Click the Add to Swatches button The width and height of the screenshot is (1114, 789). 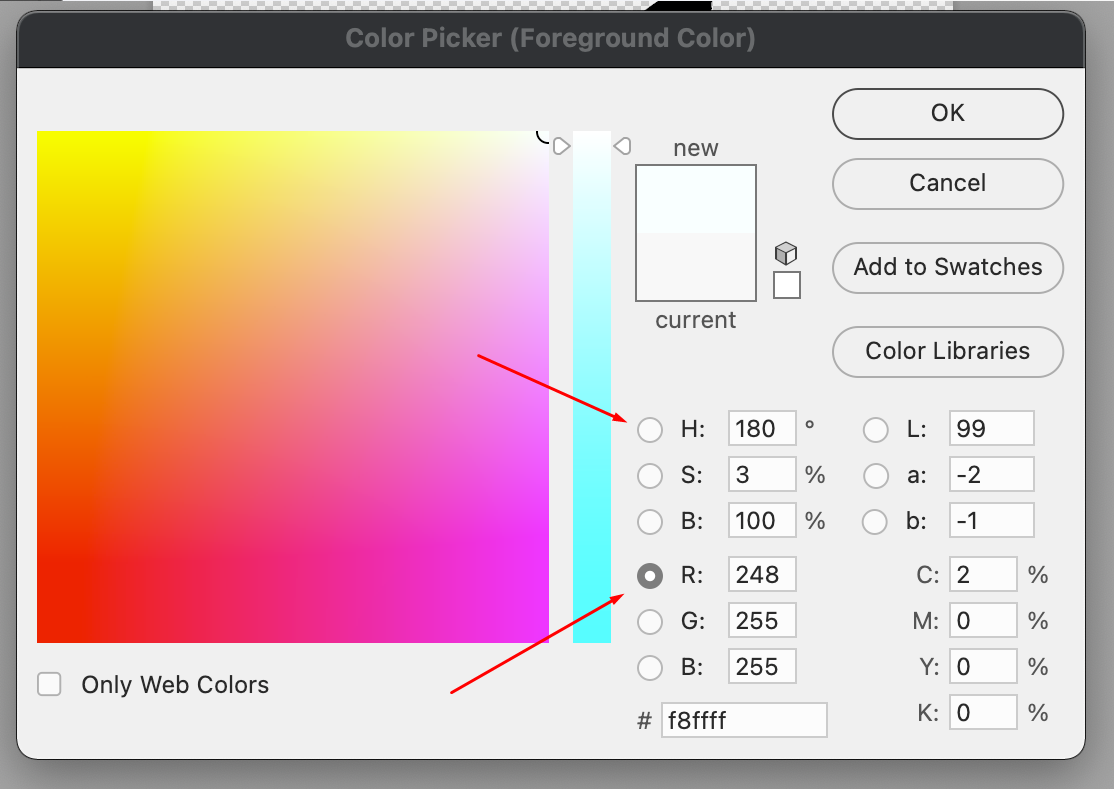pos(947,267)
